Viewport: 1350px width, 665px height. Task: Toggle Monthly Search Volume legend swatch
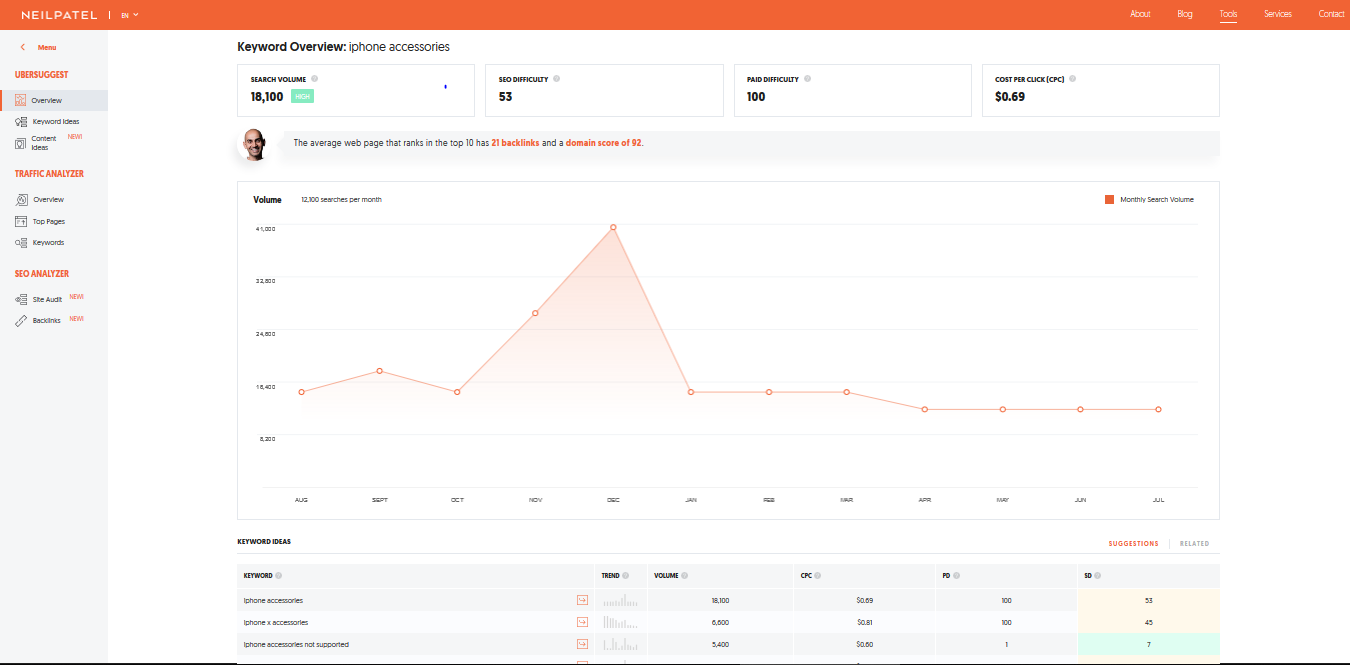point(1109,200)
